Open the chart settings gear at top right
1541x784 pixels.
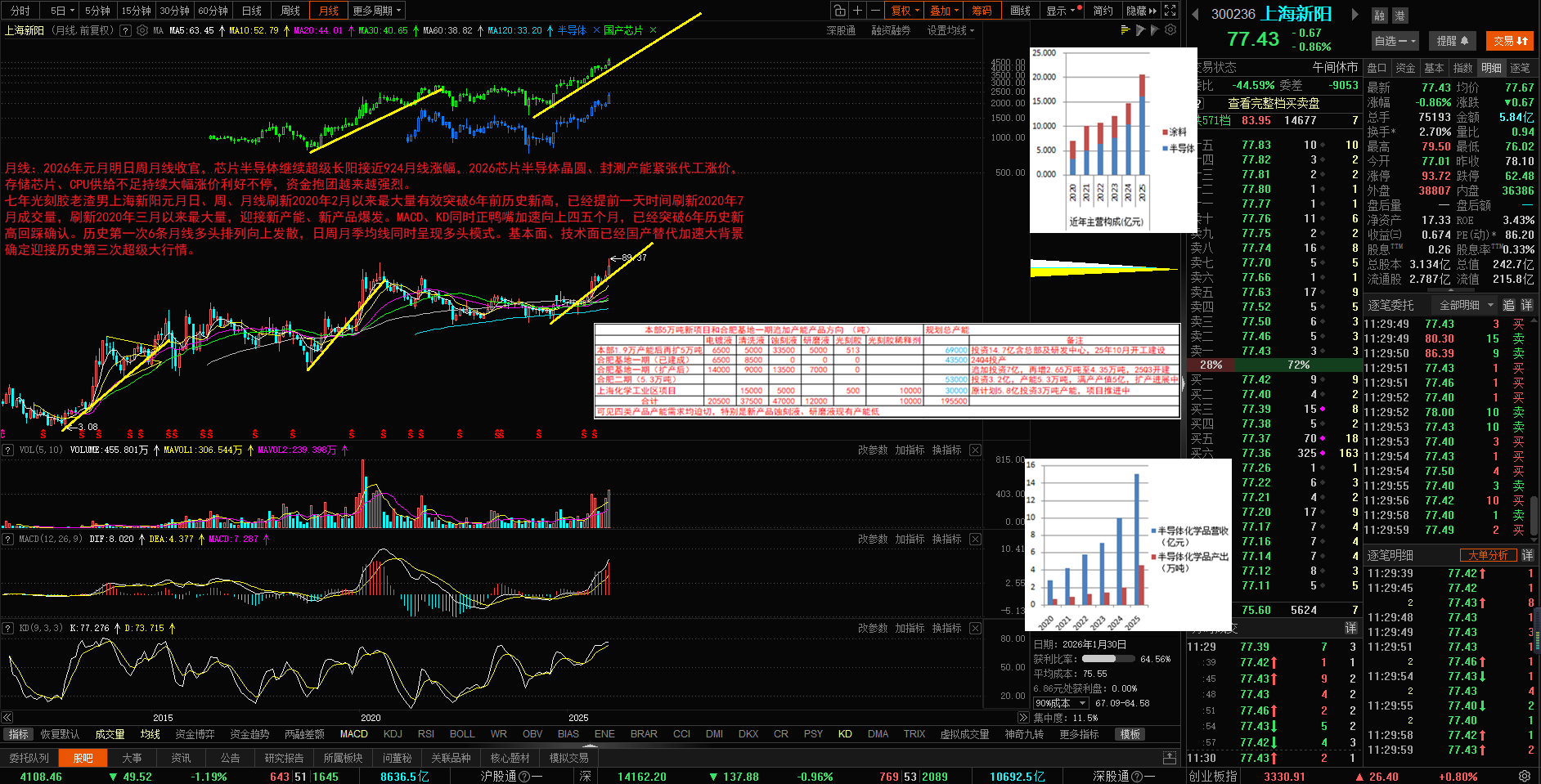point(1170,30)
